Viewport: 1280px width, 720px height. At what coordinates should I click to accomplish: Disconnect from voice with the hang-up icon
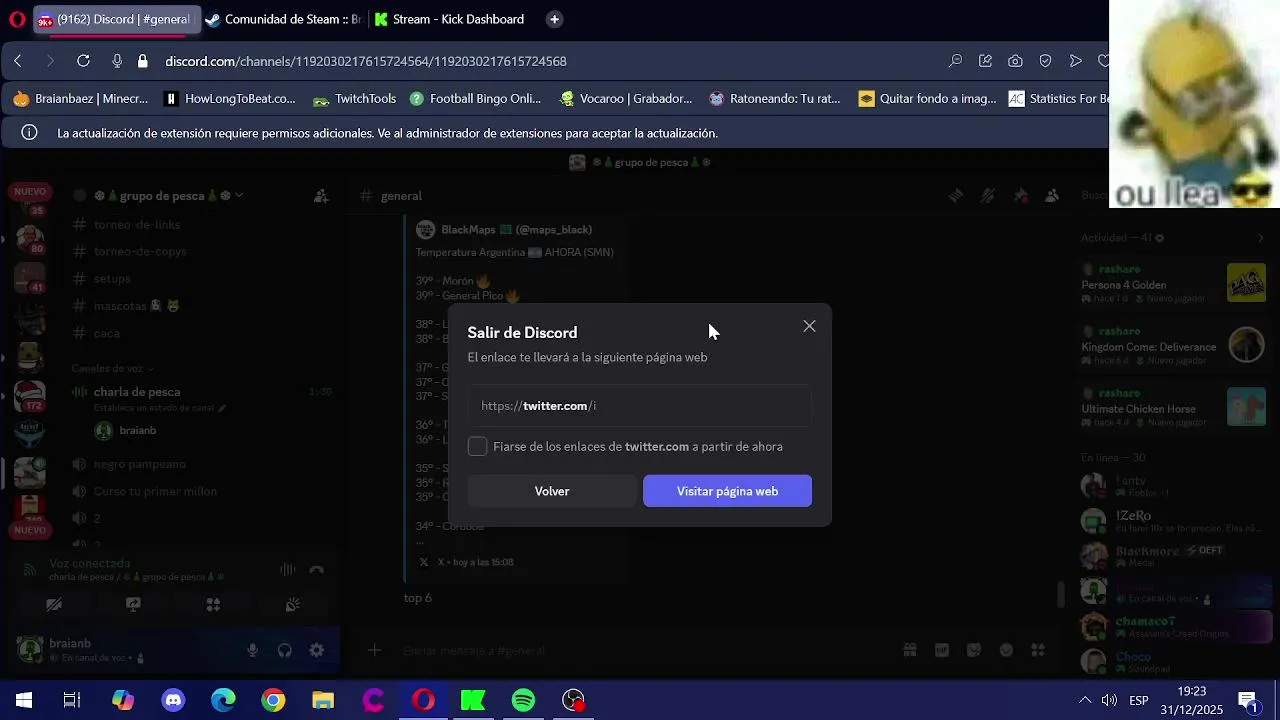click(x=316, y=570)
